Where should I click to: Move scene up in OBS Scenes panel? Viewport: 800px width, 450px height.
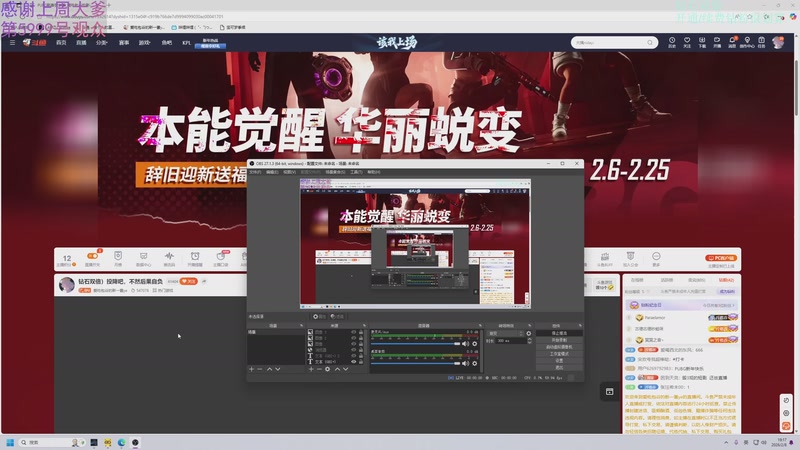pos(269,369)
